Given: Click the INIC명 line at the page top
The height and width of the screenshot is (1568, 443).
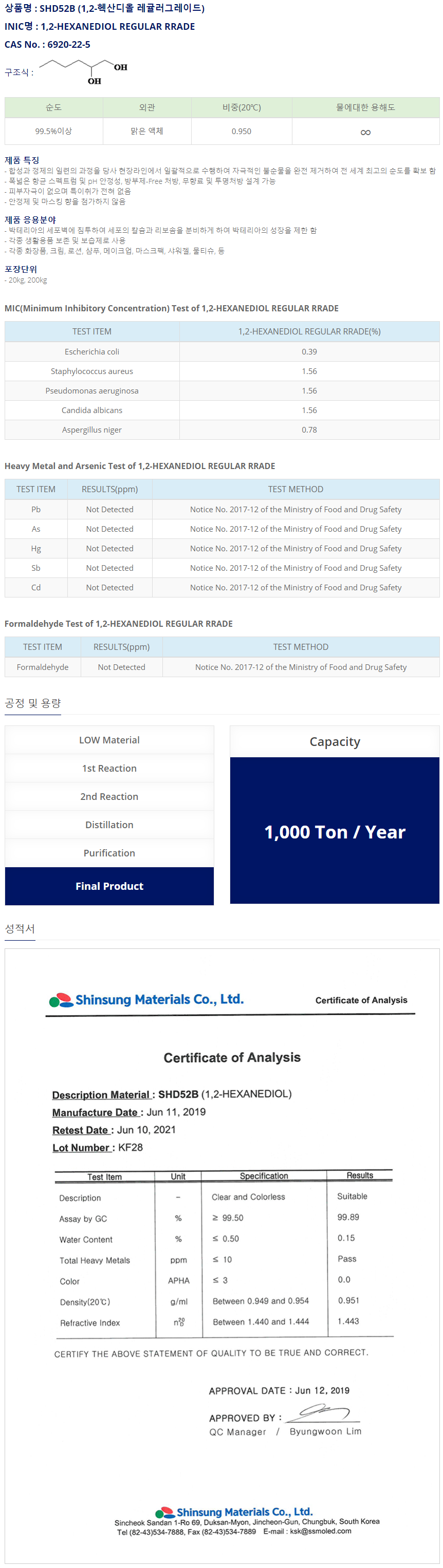Looking at the screenshot, I should (100, 26).
